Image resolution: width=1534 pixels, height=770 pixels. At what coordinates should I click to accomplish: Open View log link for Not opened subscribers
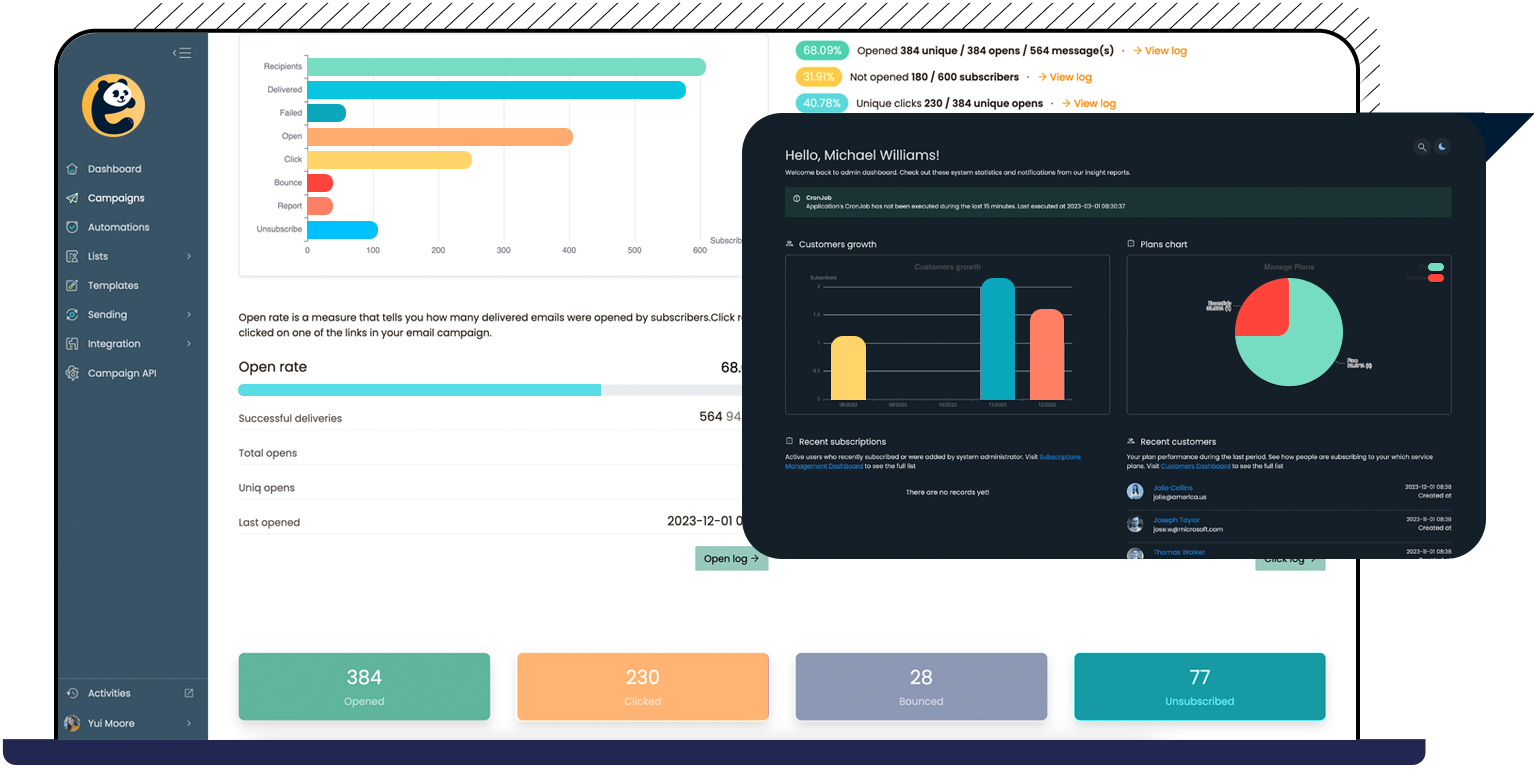click(x=1064, y=77)
